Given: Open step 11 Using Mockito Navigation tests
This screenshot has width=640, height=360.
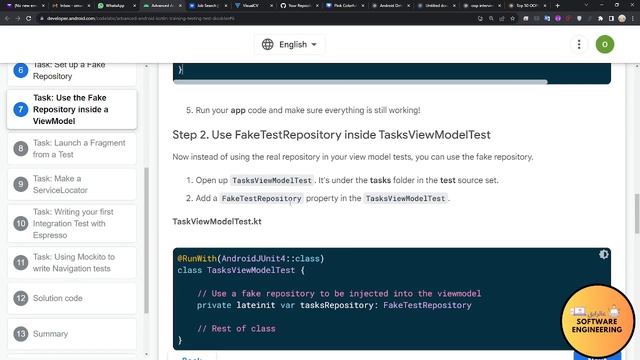Looking at the screenshot, I should [x=72, y=262].
